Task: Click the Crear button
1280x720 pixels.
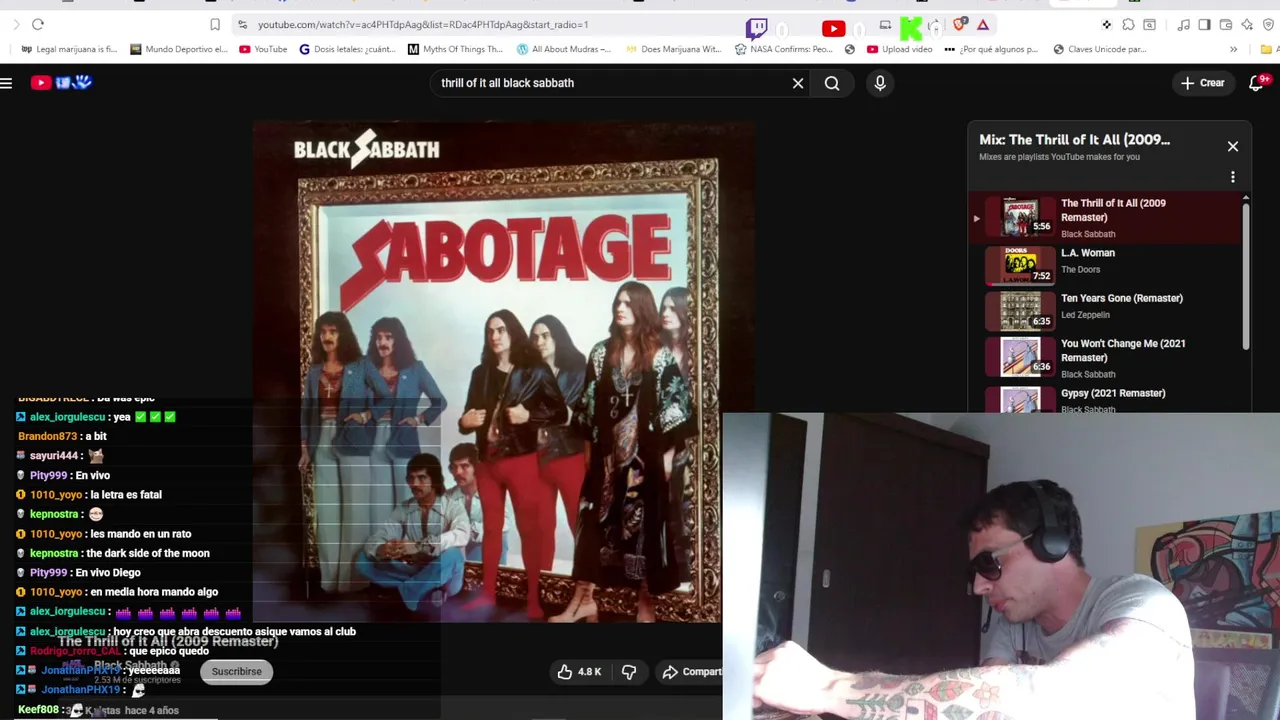Action: (1203, 83)
